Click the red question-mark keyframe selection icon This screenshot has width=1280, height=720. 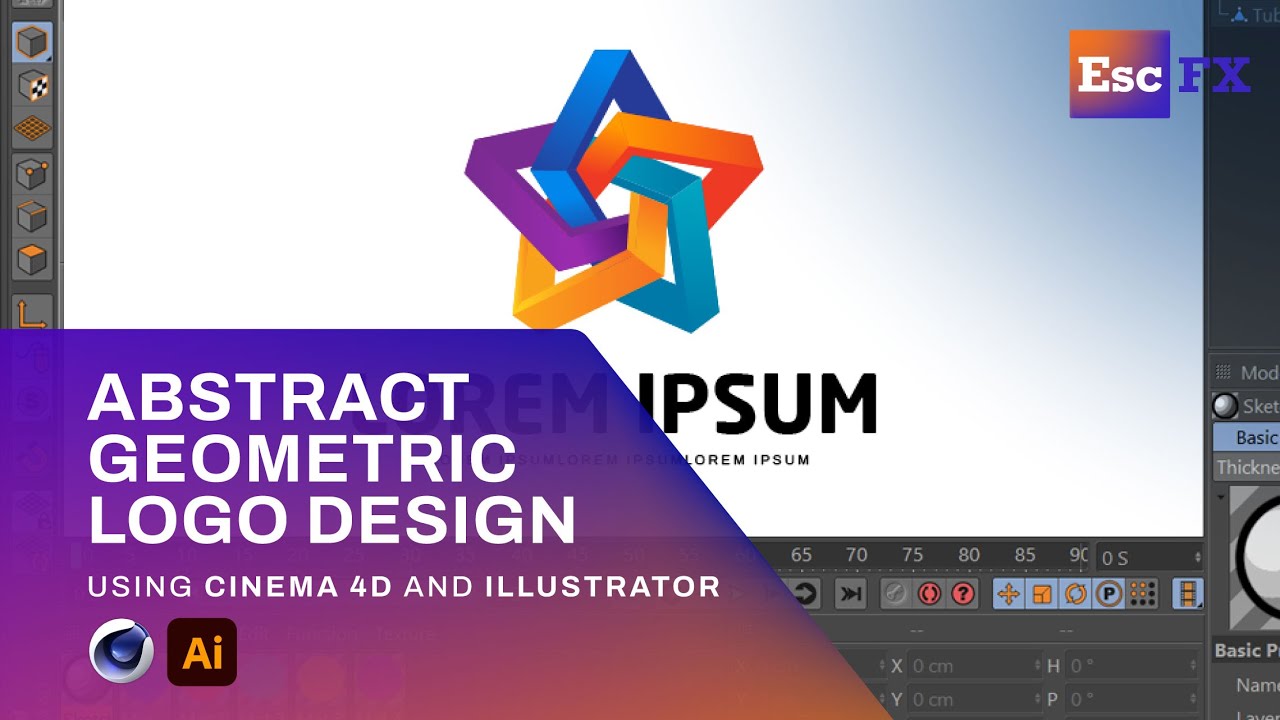click(962, 594)
